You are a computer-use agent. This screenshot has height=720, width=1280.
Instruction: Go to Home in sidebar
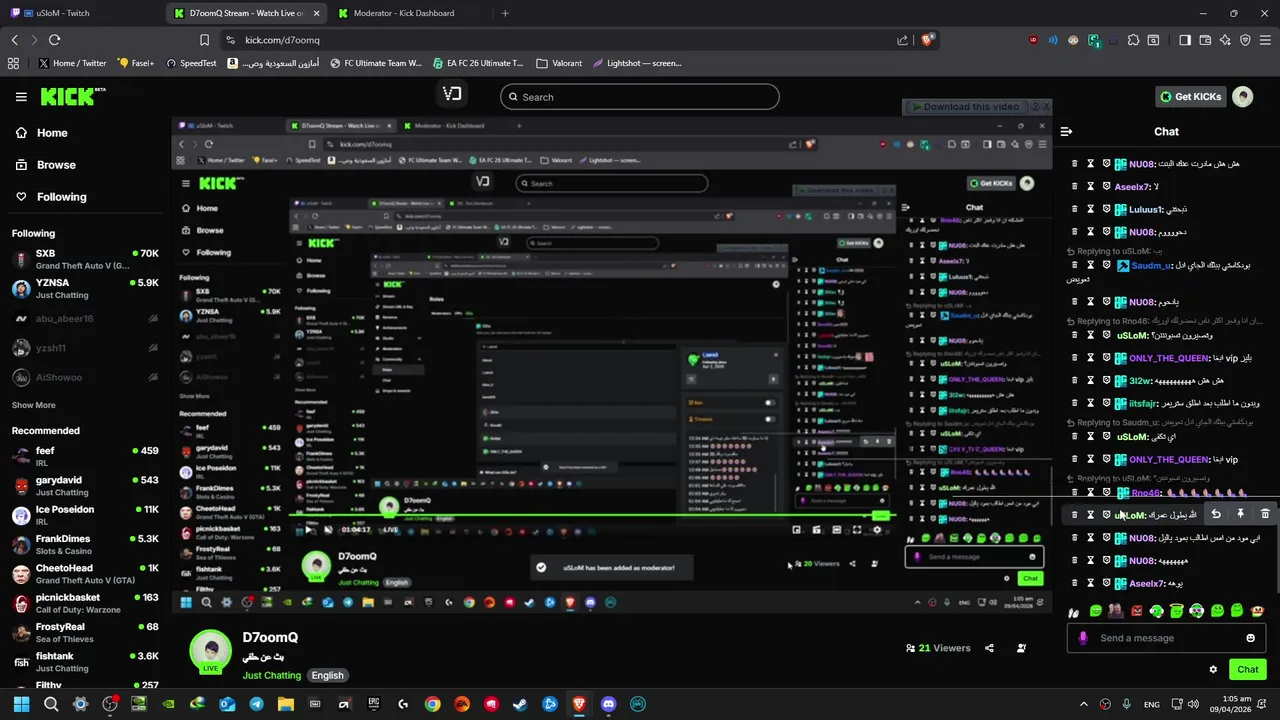tap(41, 133)
